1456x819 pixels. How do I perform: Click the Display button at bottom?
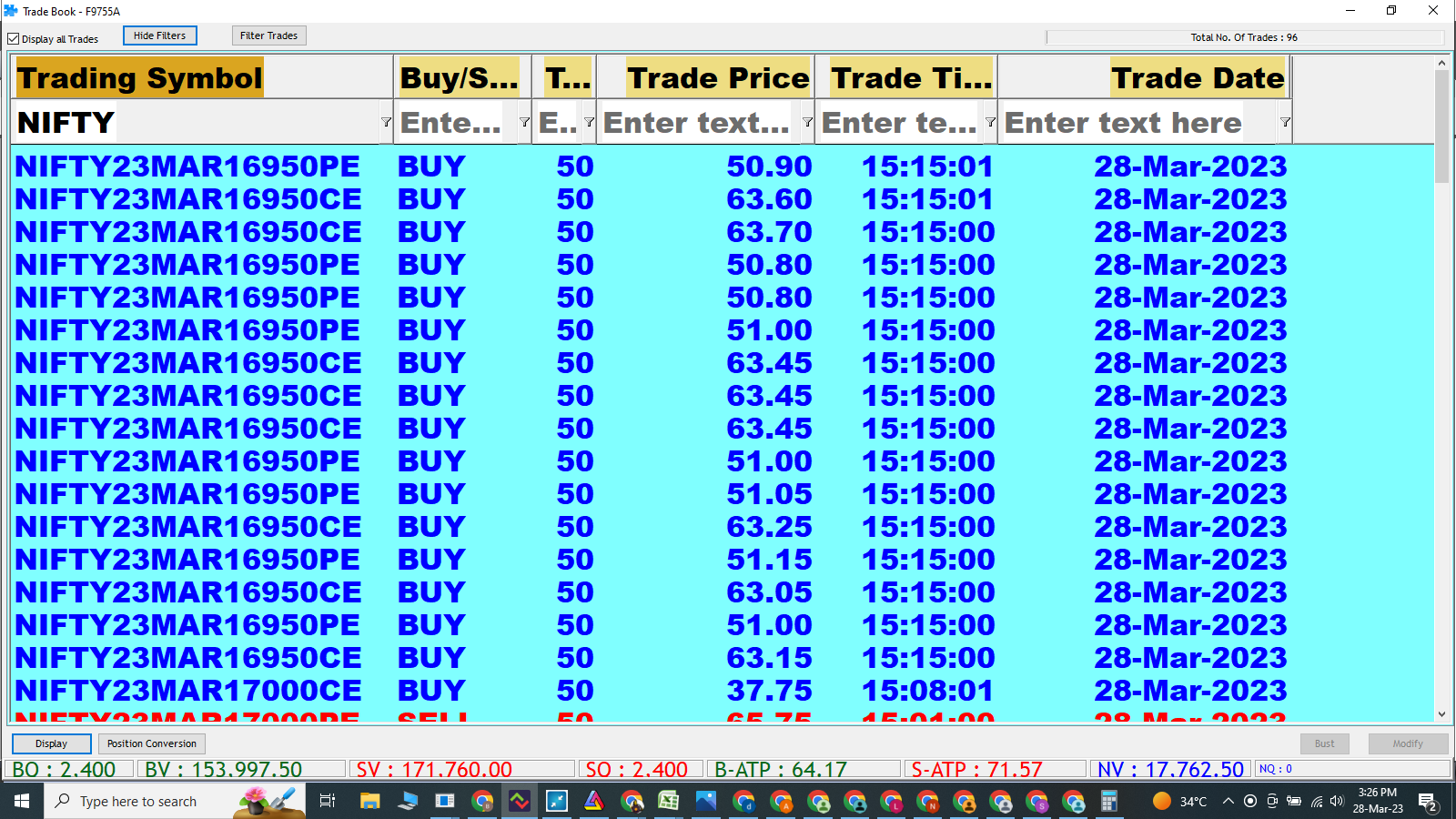click(x=51, y=743)
